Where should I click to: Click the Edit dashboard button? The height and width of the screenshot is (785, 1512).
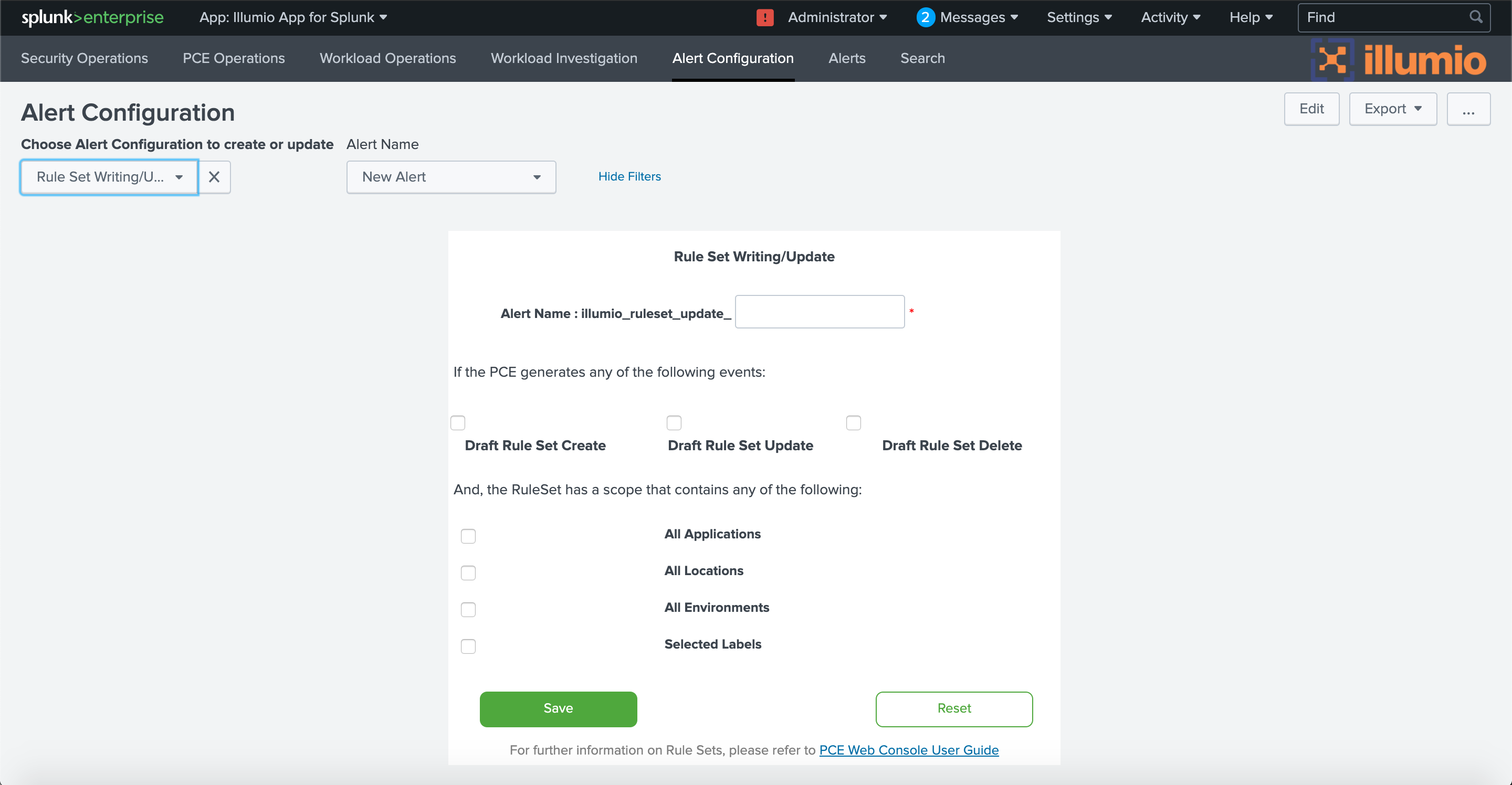1311,109
